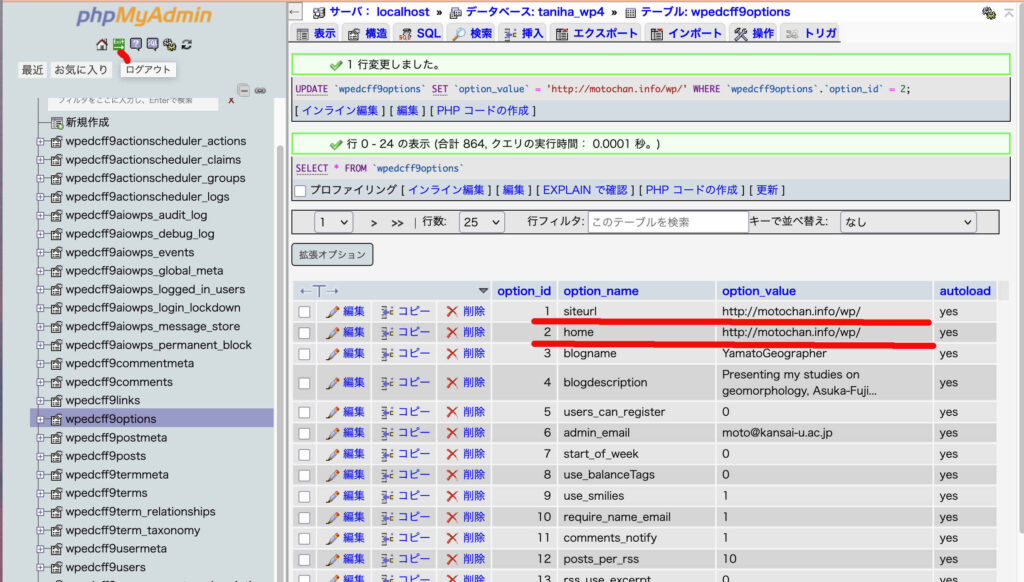Click the copy icon for siteurl row
This screenshot has width=1024, height=582.
387,312
